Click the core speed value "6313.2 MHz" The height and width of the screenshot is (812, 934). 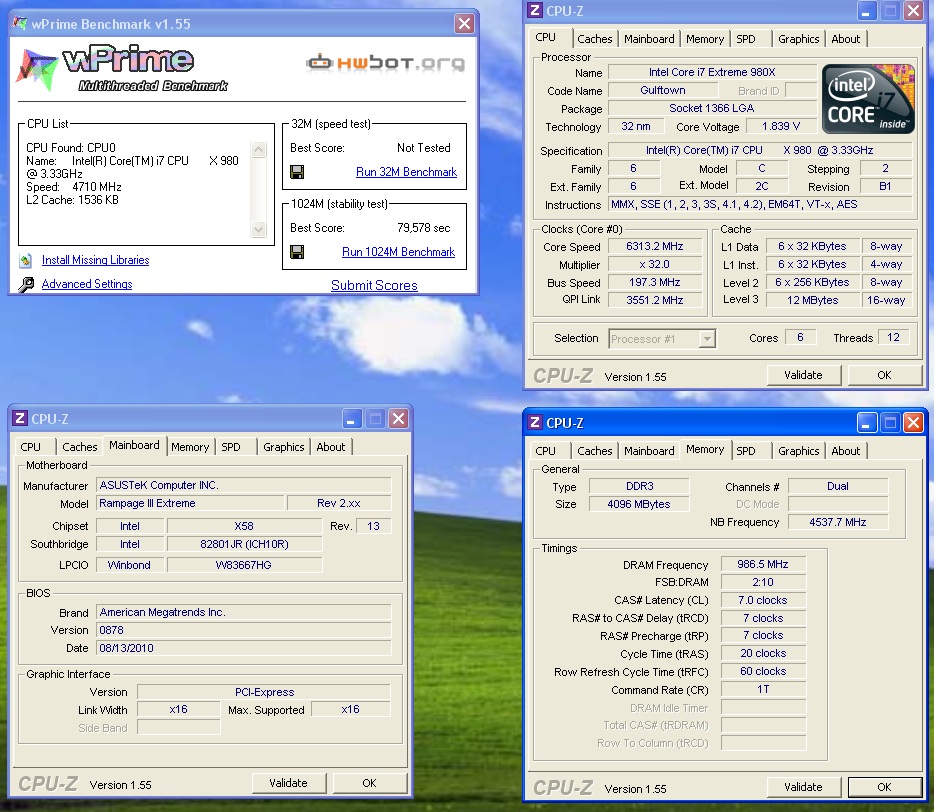(655, 247)
